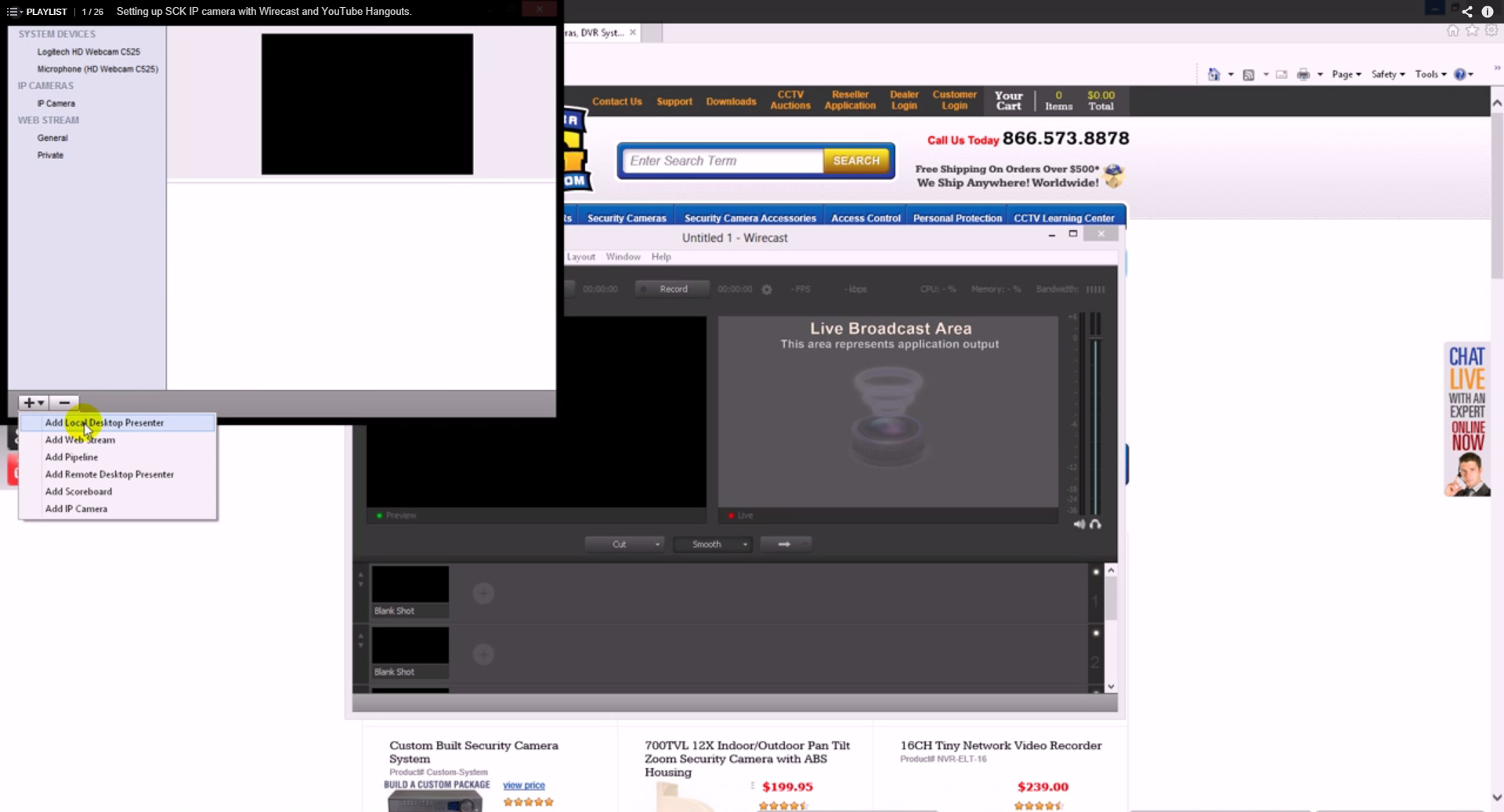The width and height of the screenshot is (1504, 812).
Task: Open the Safety dropdown menu
Action: [1388, 74]
